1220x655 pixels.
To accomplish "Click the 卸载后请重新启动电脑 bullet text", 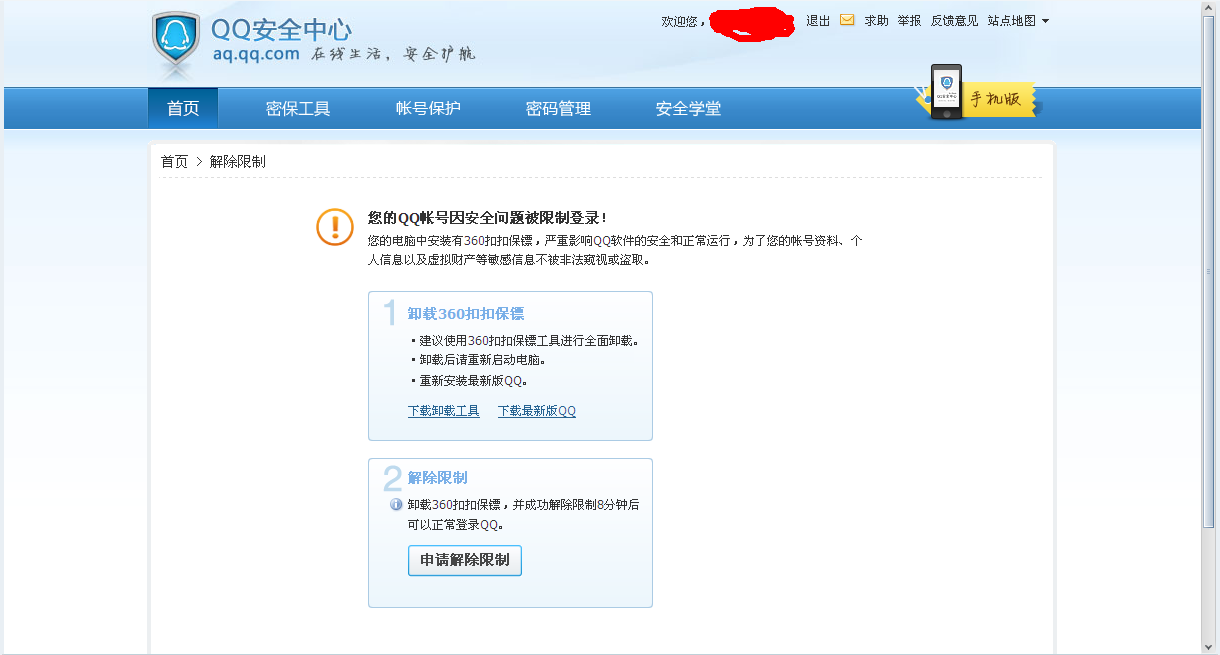I will (483, 360).
